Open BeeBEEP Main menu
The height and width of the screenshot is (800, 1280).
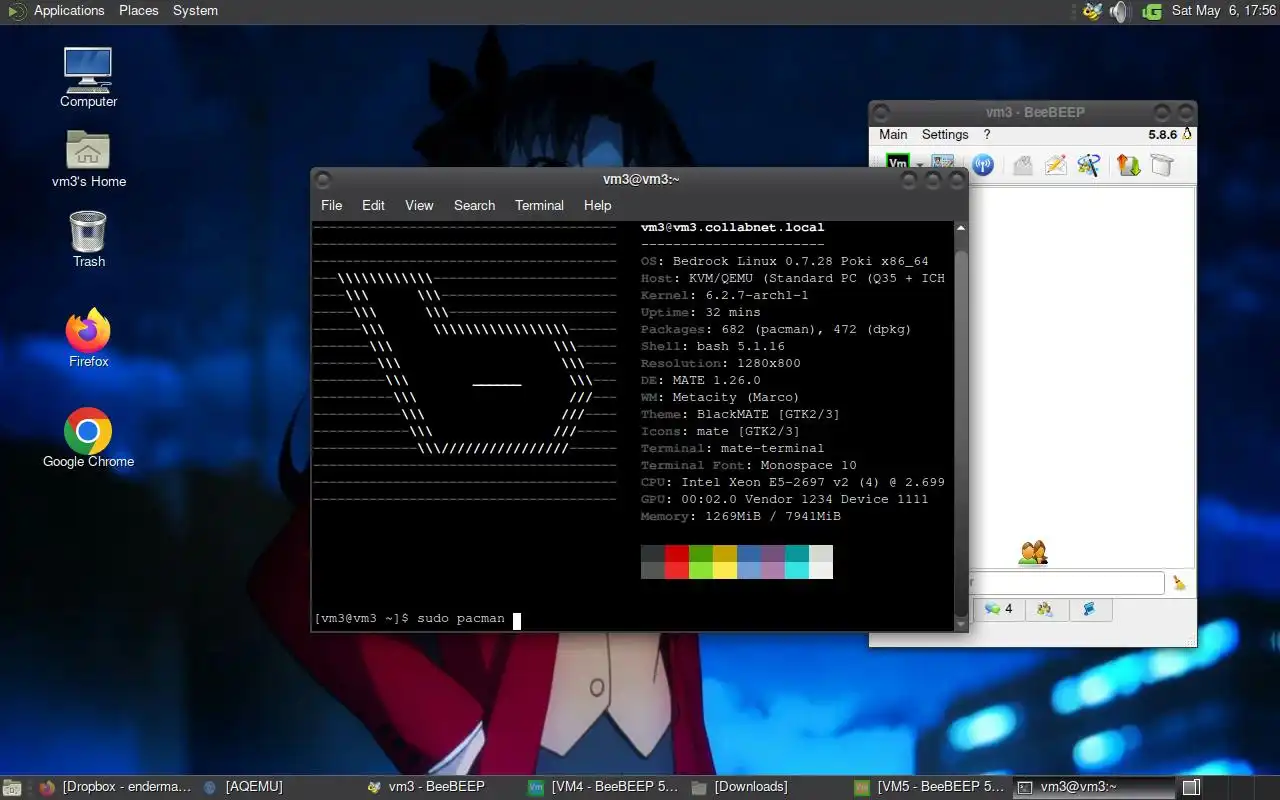pos(893,134)
